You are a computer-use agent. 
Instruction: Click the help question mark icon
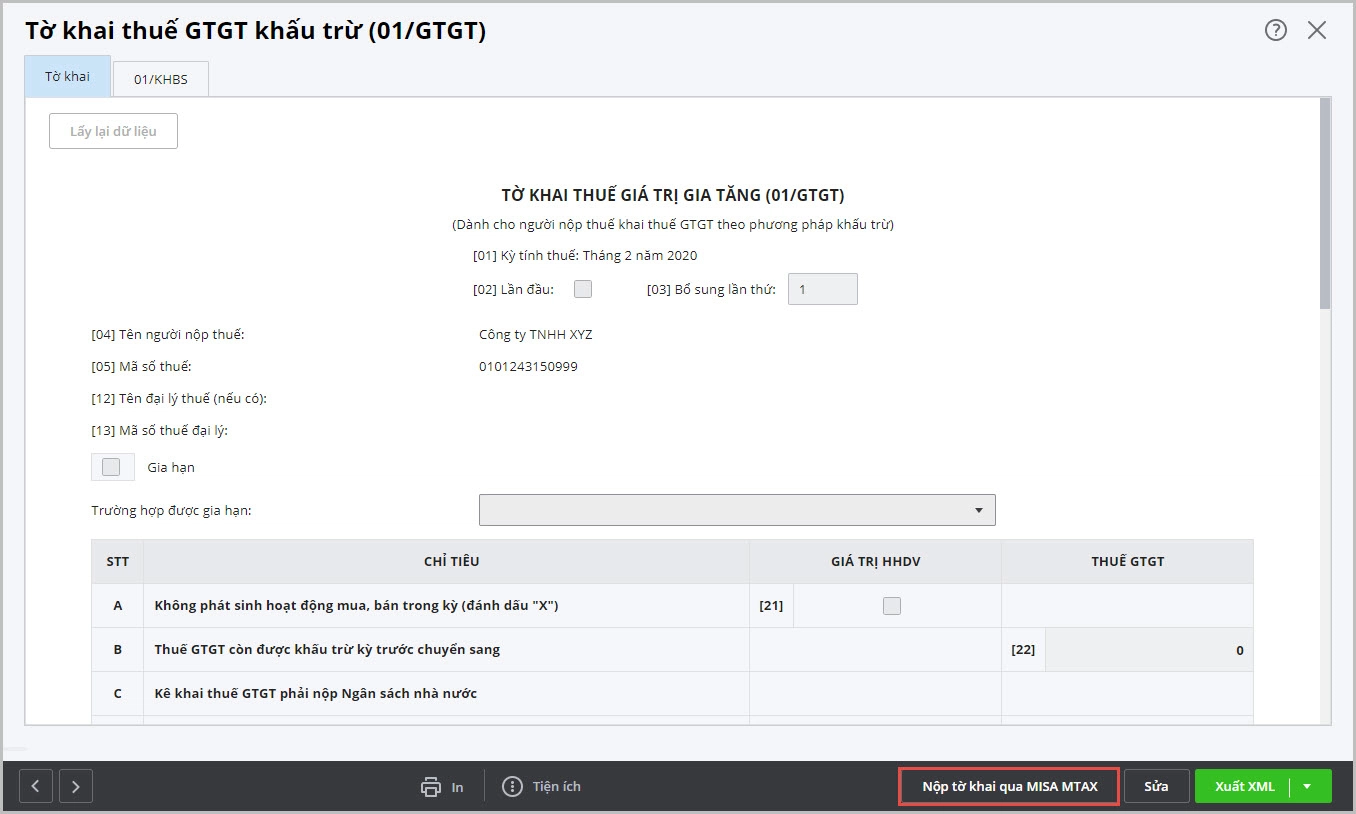(x=1275, y=30)
